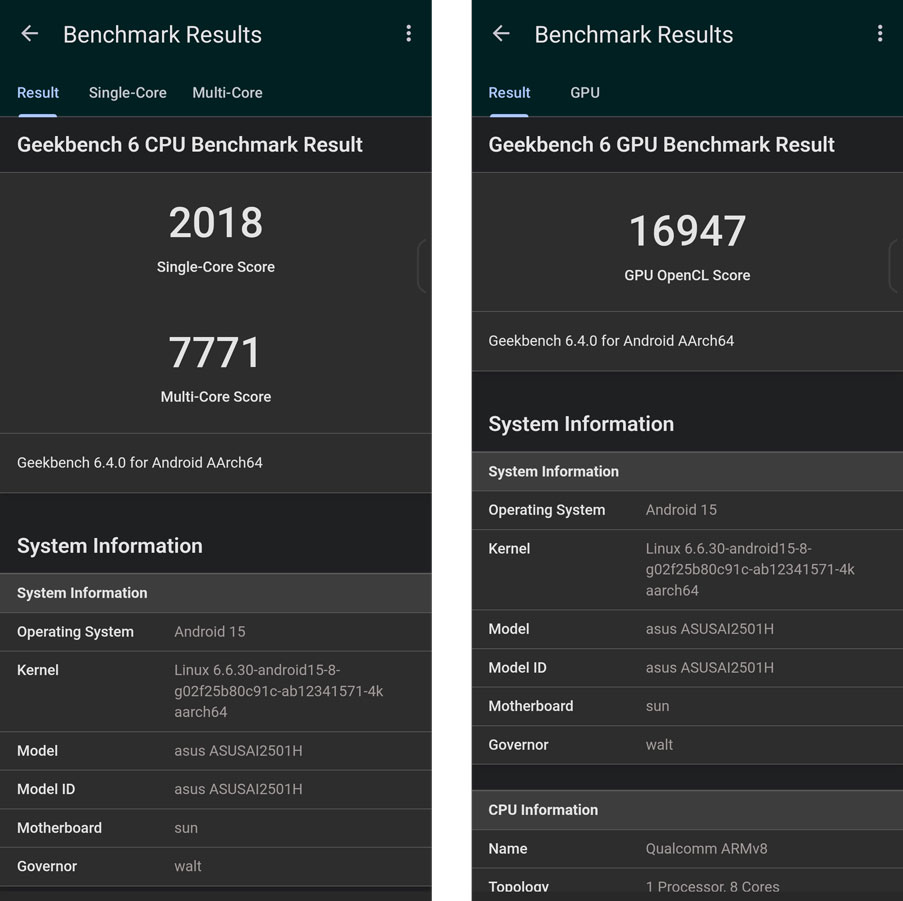Viewport: 903px width, 901px height.
Task: Click the Model value asus ASUSAI2501H on the GPU screen
Action: pos(710,629)
